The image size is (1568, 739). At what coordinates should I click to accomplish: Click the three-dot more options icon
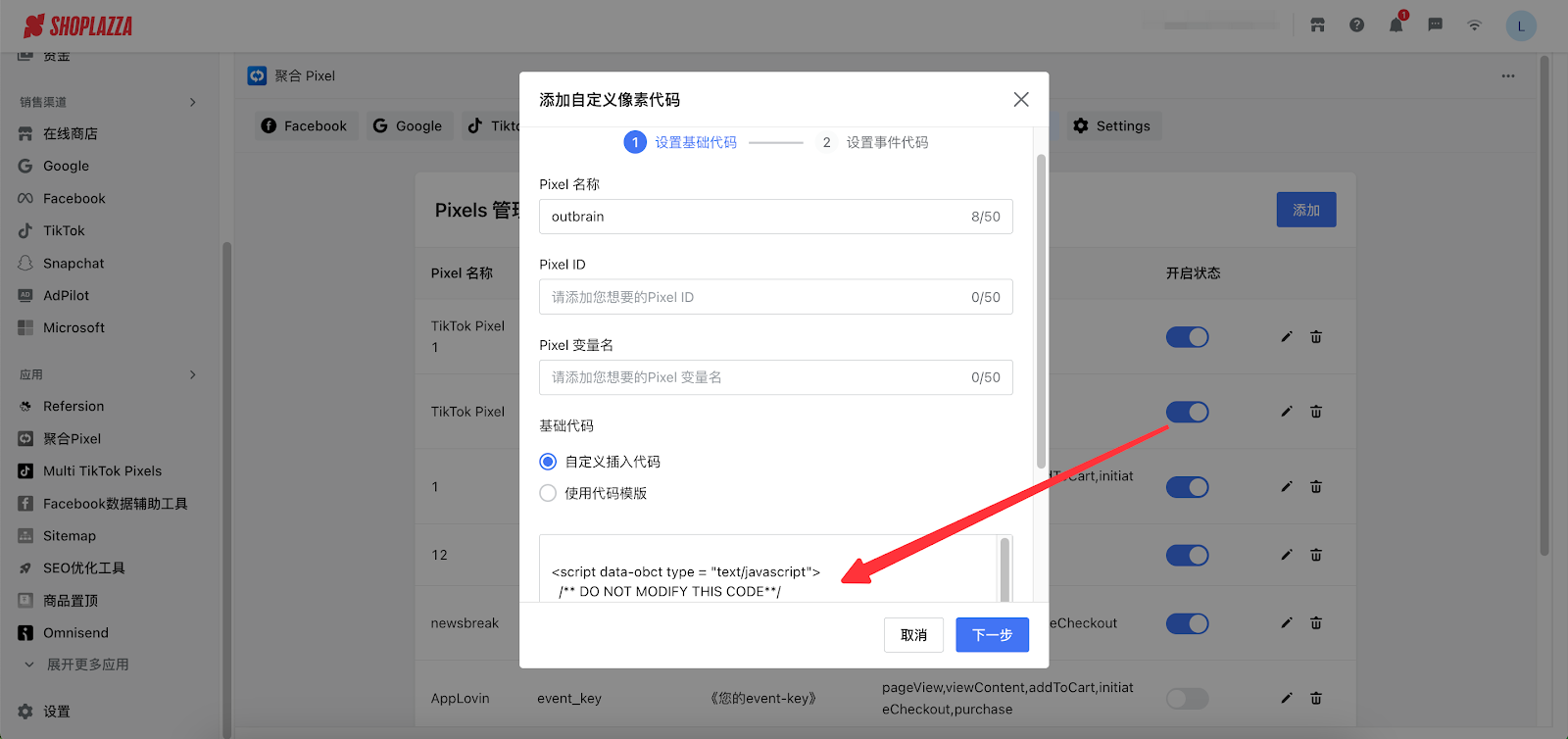point(1507,75)
